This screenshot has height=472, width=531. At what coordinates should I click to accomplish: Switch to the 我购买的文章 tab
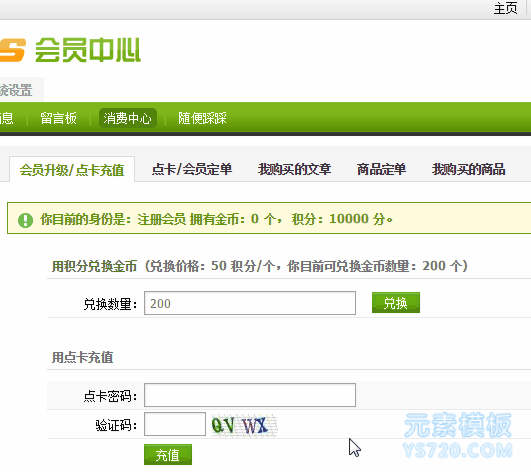click(294, 169)
